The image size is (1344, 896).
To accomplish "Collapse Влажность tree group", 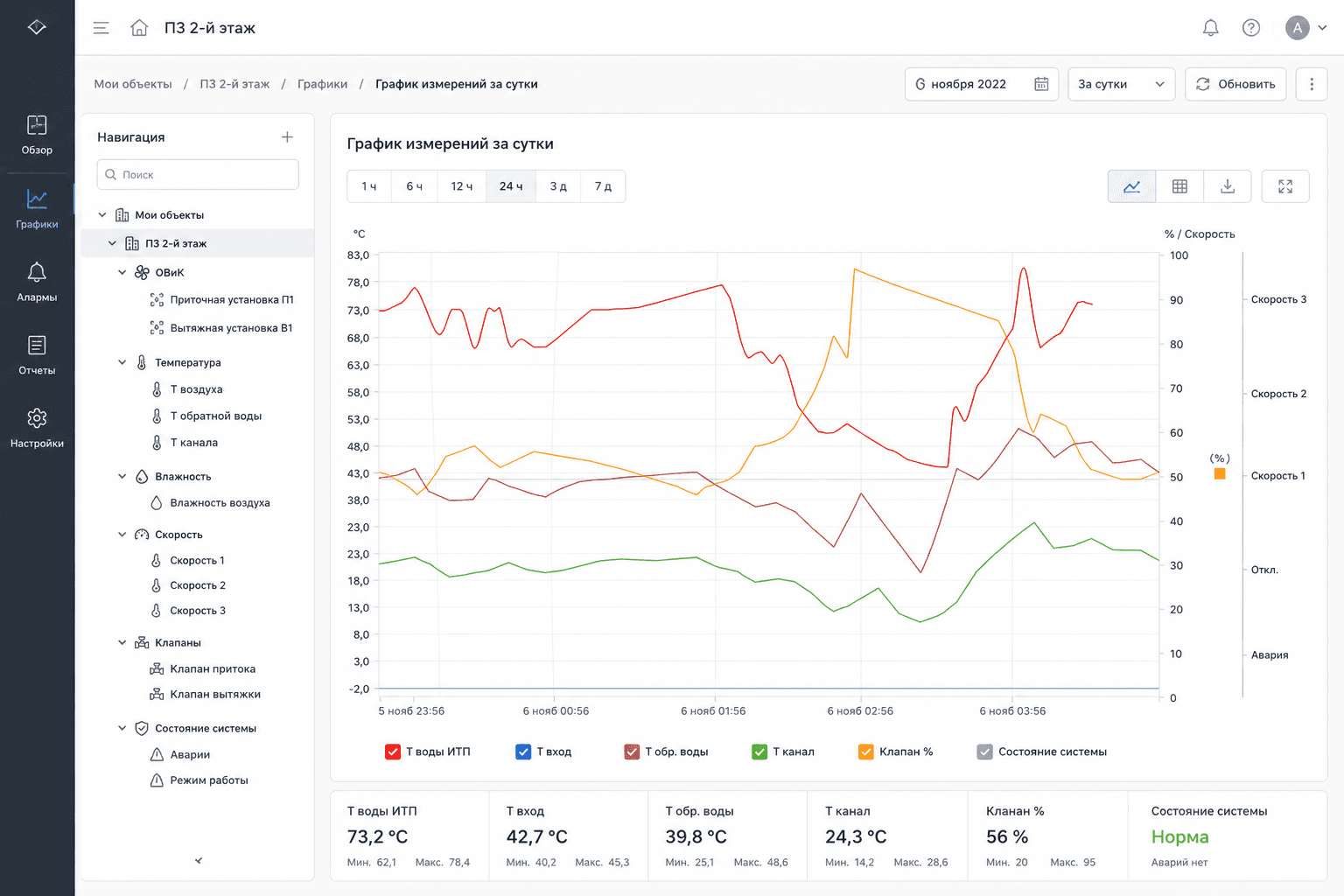I will [x=122, y=477].
